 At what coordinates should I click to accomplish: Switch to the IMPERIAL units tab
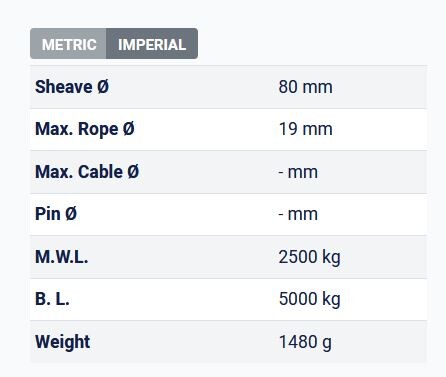coord(152,44)
